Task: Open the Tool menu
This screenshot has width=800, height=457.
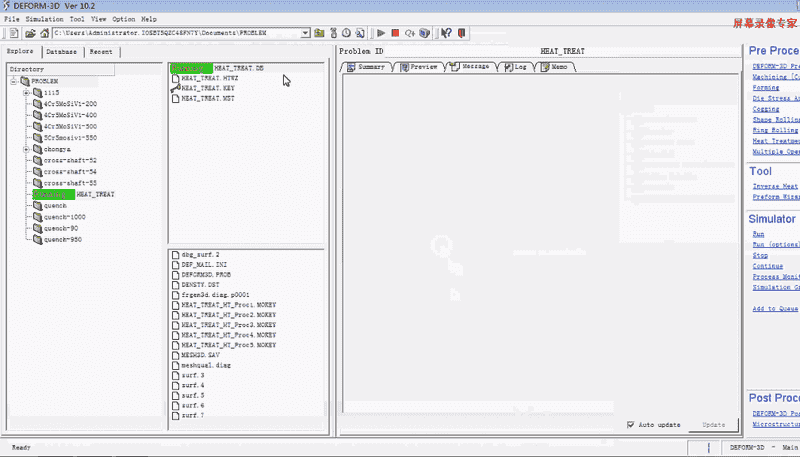Action: (x=77, y=19)
